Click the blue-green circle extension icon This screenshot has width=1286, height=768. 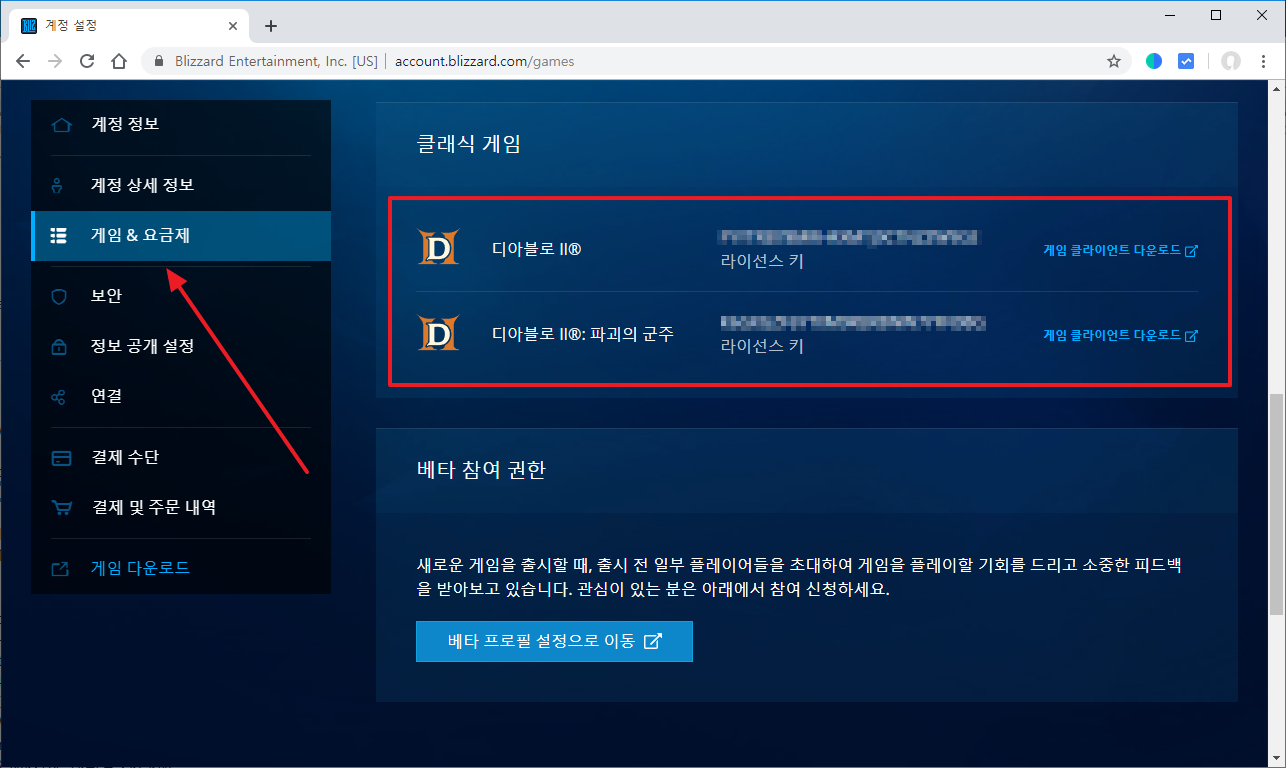(1154, 61)
